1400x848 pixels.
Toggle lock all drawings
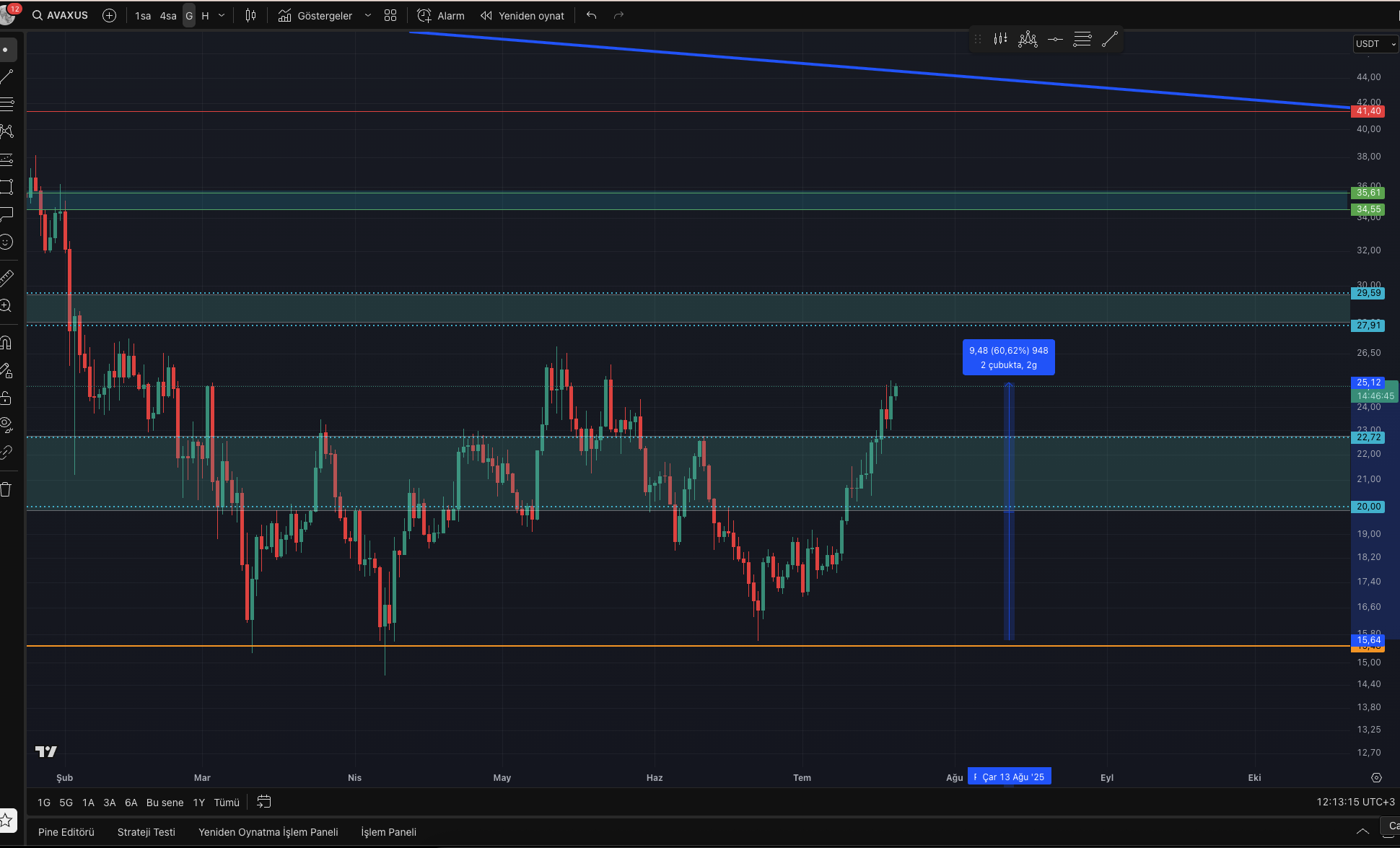point(6,398)
